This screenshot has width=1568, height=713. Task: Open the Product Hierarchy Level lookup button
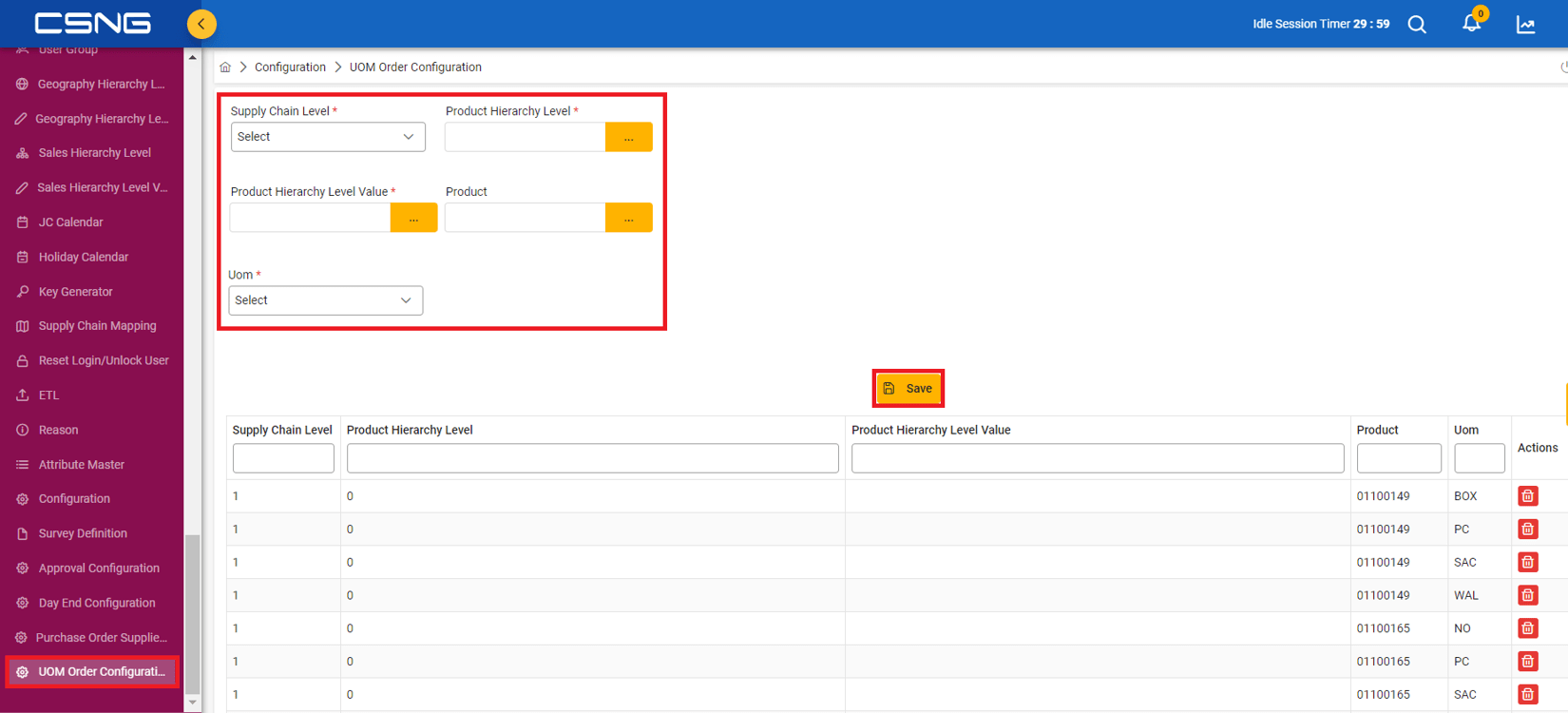pyautogui.click(x=629, y=137)
